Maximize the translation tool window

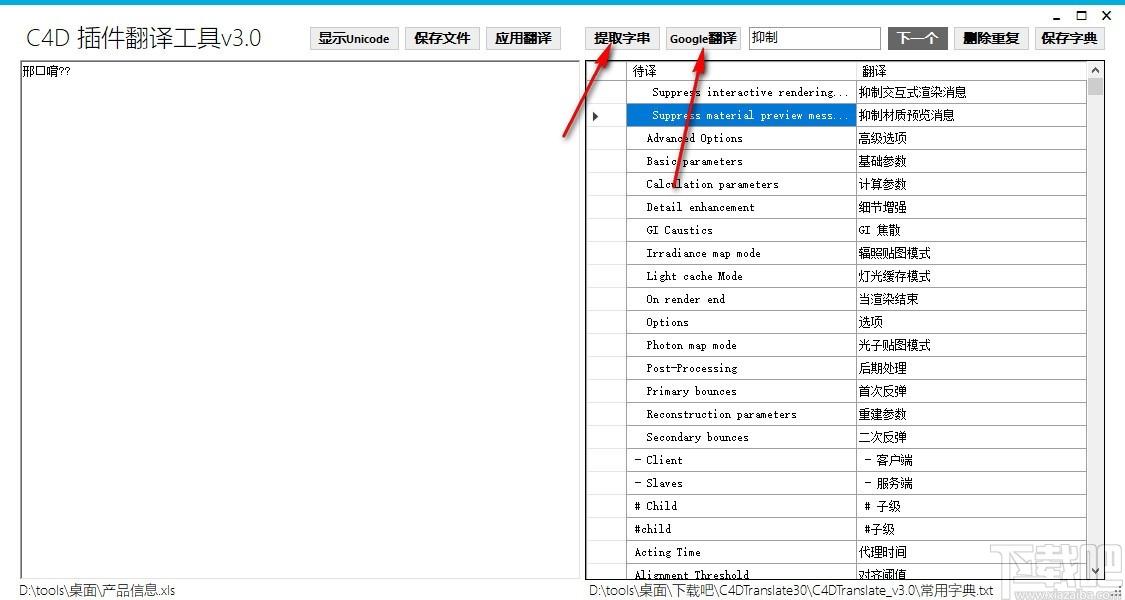[1081, 16]
